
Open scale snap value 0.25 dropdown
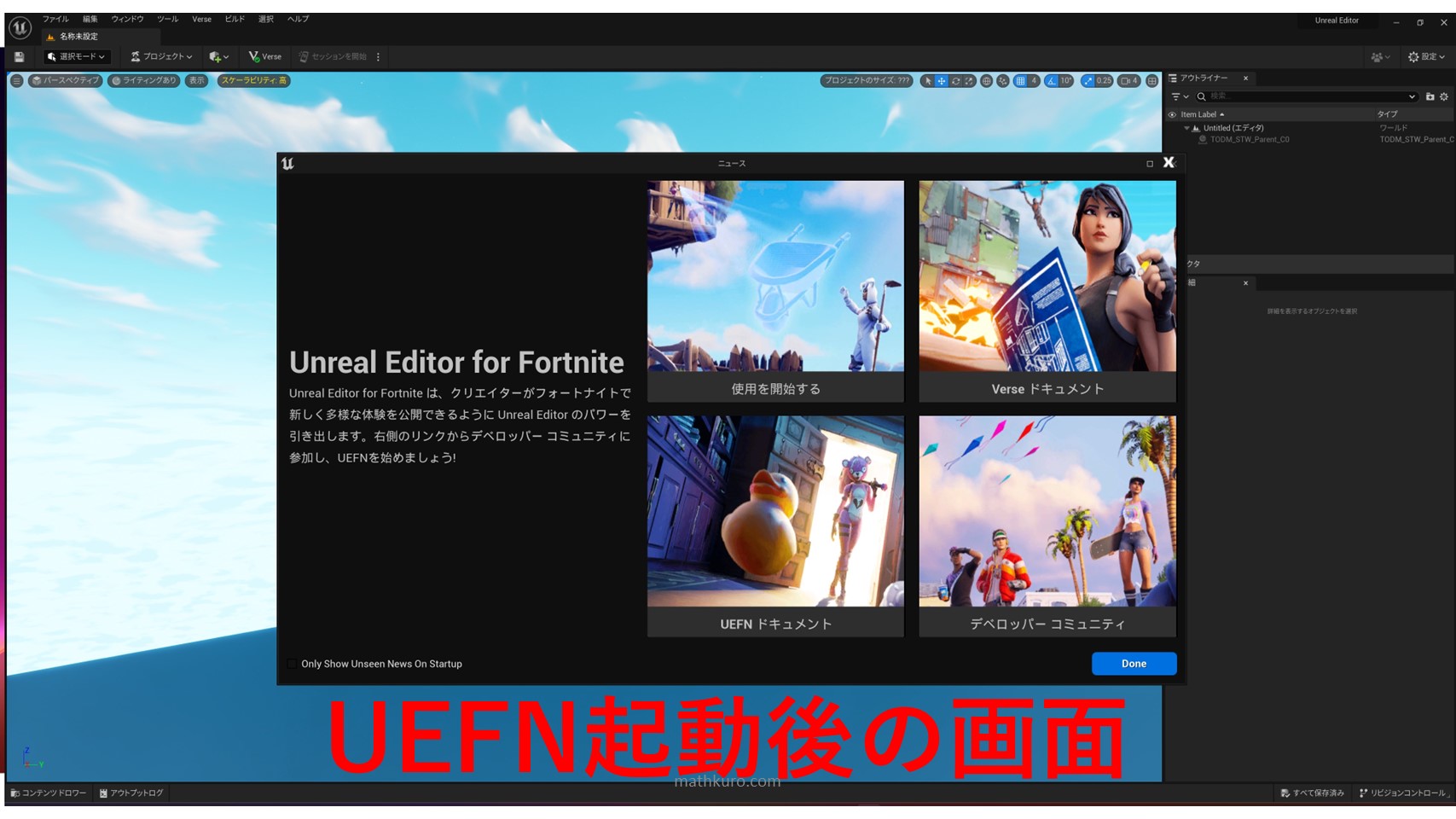point(1104,81)
